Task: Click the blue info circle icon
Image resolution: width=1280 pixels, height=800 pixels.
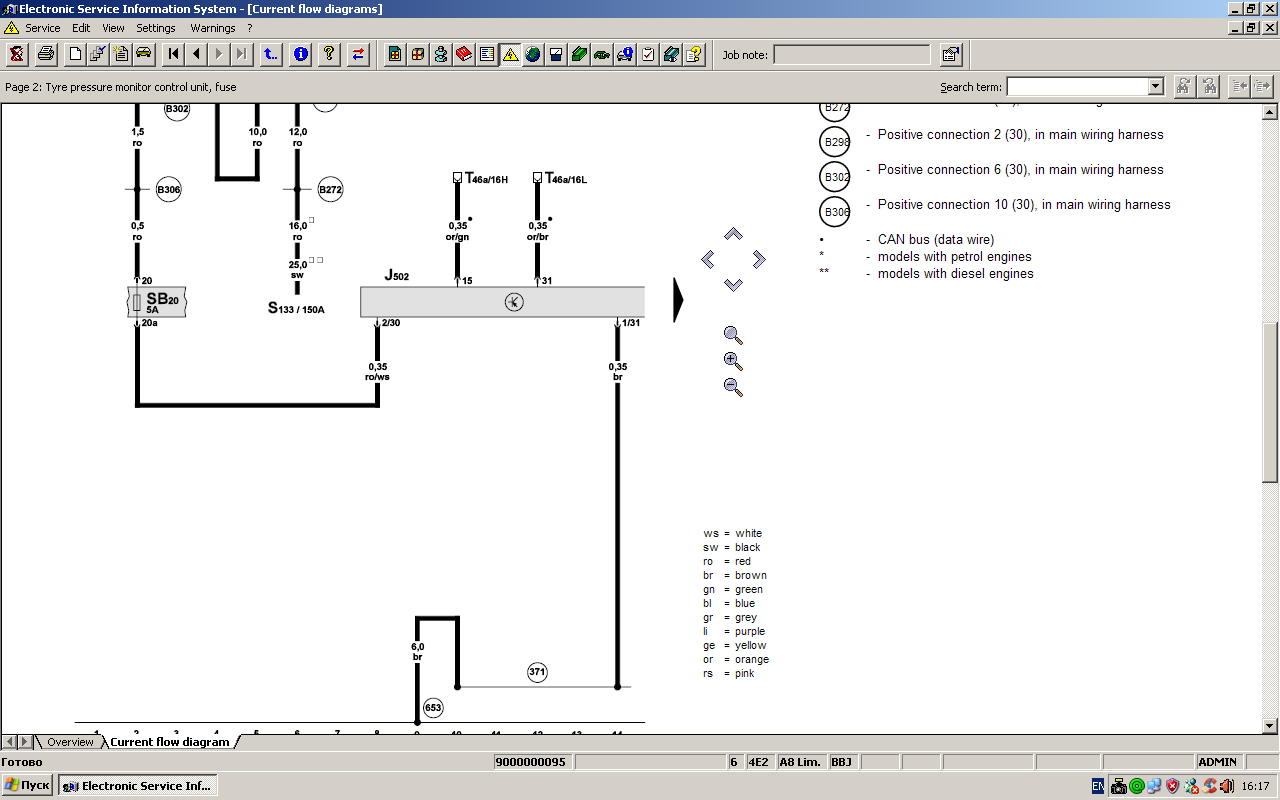Action: point(300,54)
